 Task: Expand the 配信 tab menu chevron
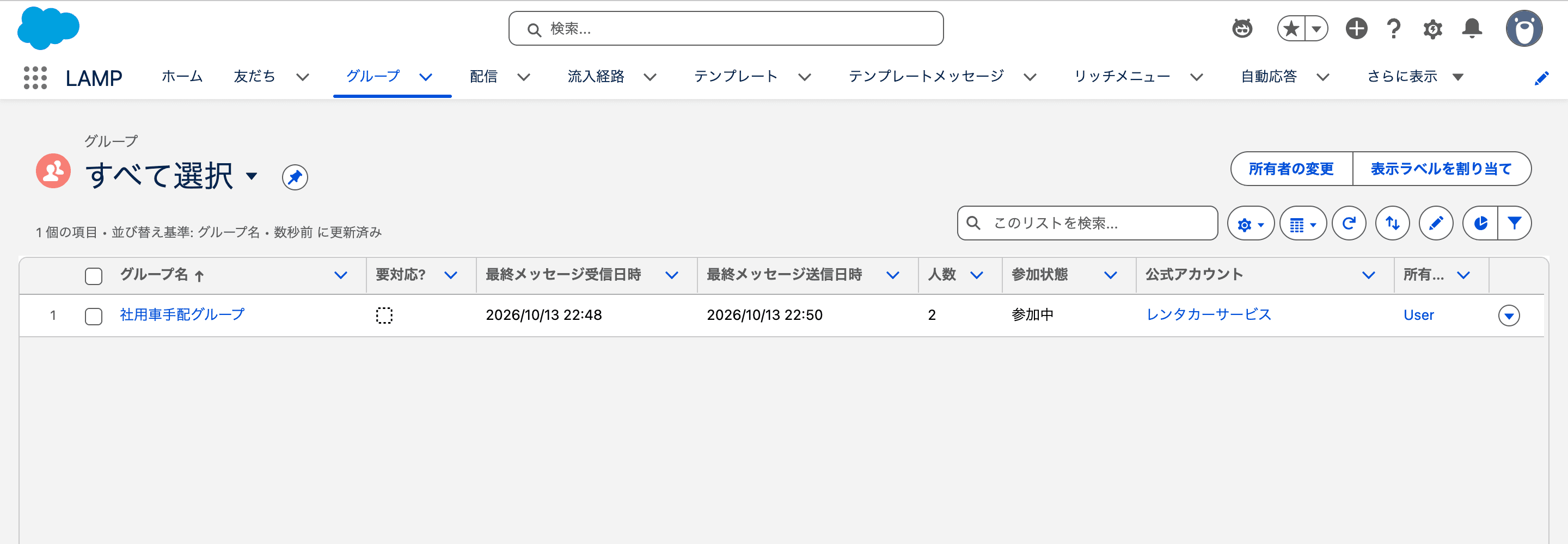coord(523,77)
